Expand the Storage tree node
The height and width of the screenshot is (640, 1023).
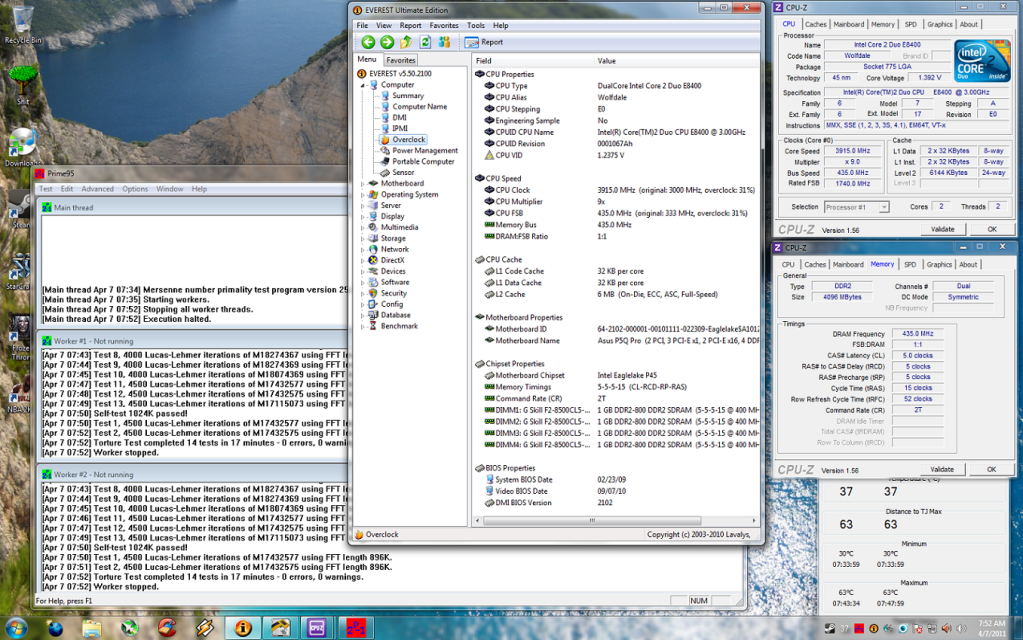tap(363, 239)
